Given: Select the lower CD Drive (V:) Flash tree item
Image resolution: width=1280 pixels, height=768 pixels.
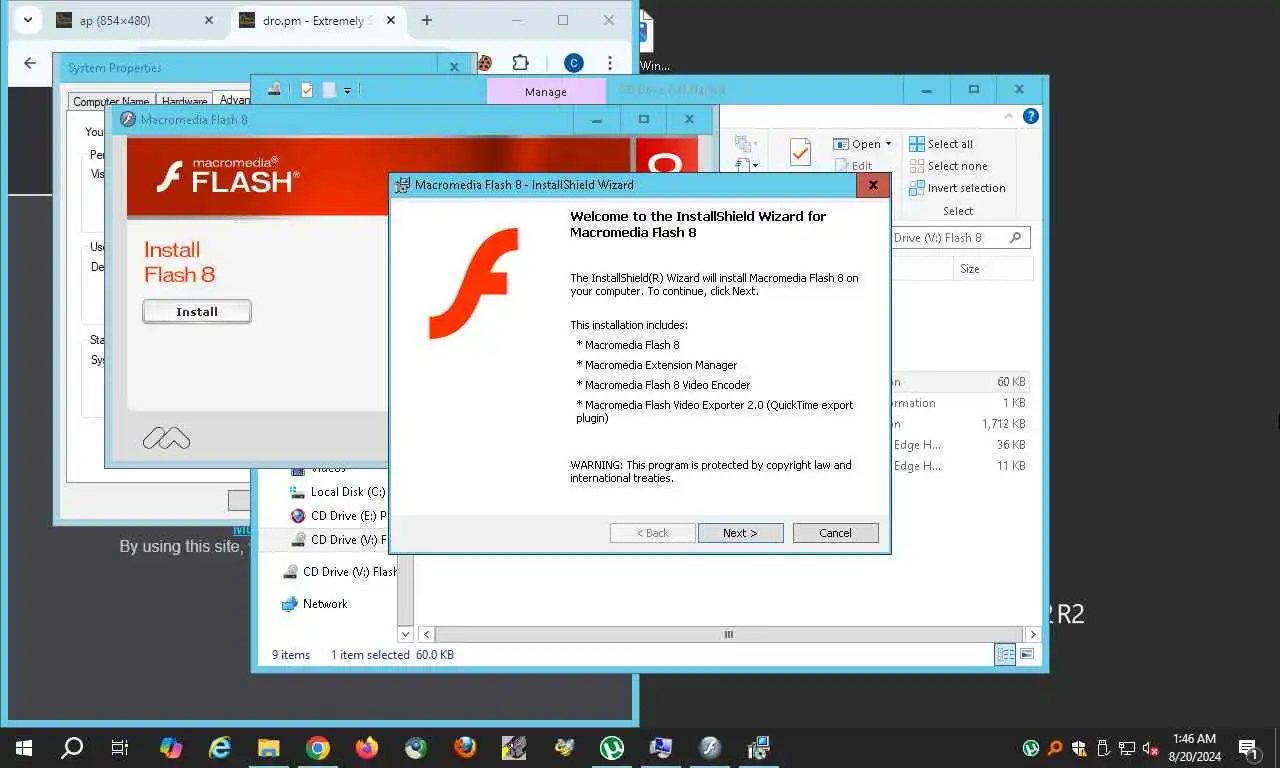Looking at the screenshot, I should pyautogui.click(x=339, y=572).
